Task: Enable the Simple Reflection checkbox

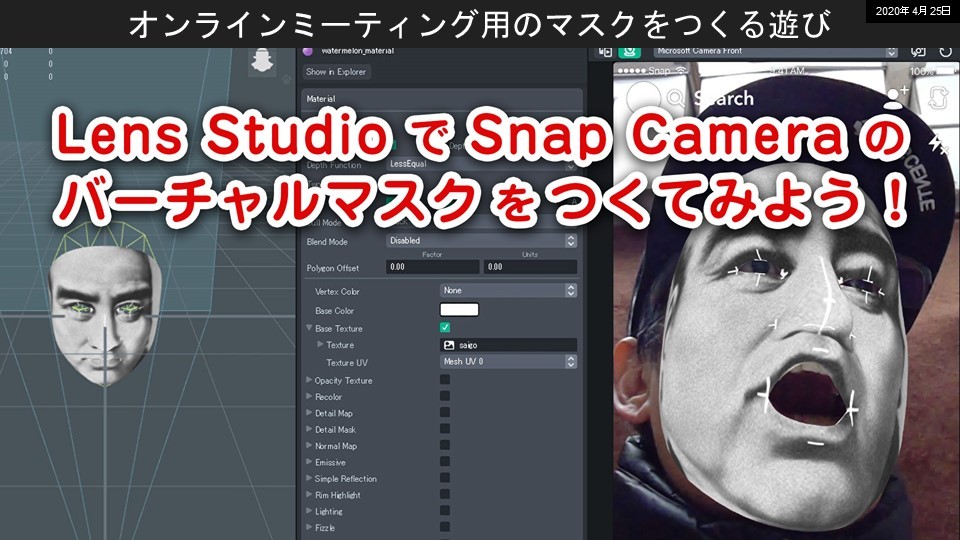Action: (x=445, y=478)
